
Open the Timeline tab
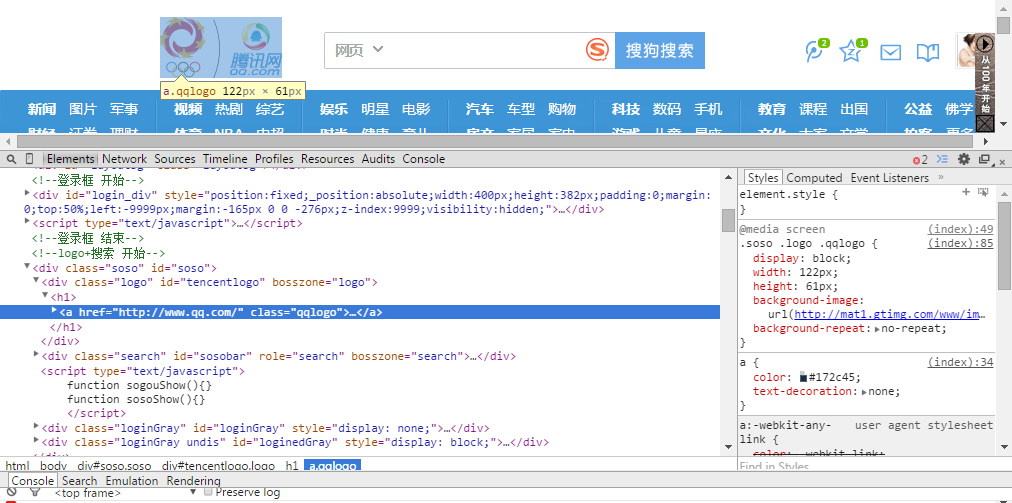[x=225, y=159]
